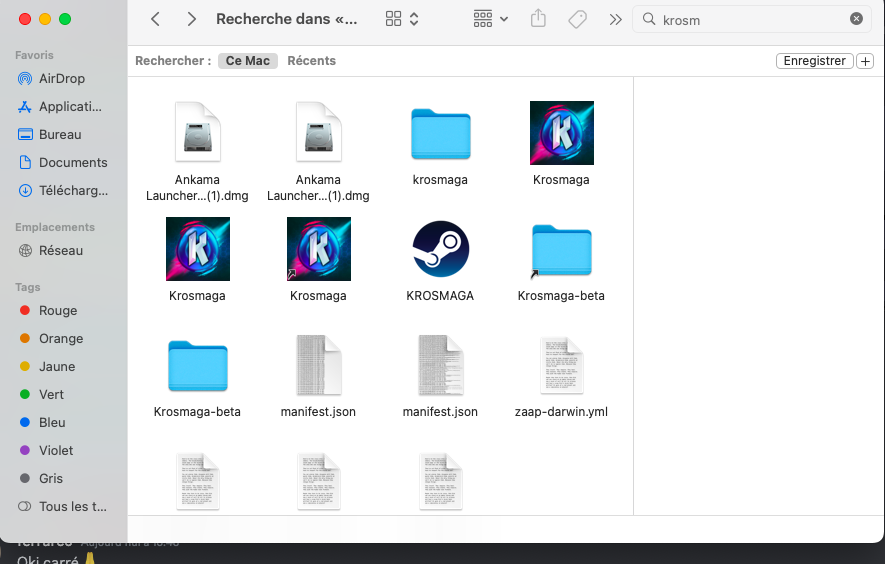The width and height of the screenshot is (885, 564).
Task: Click the magnifier search icon
Action: [x=649, y=19]
